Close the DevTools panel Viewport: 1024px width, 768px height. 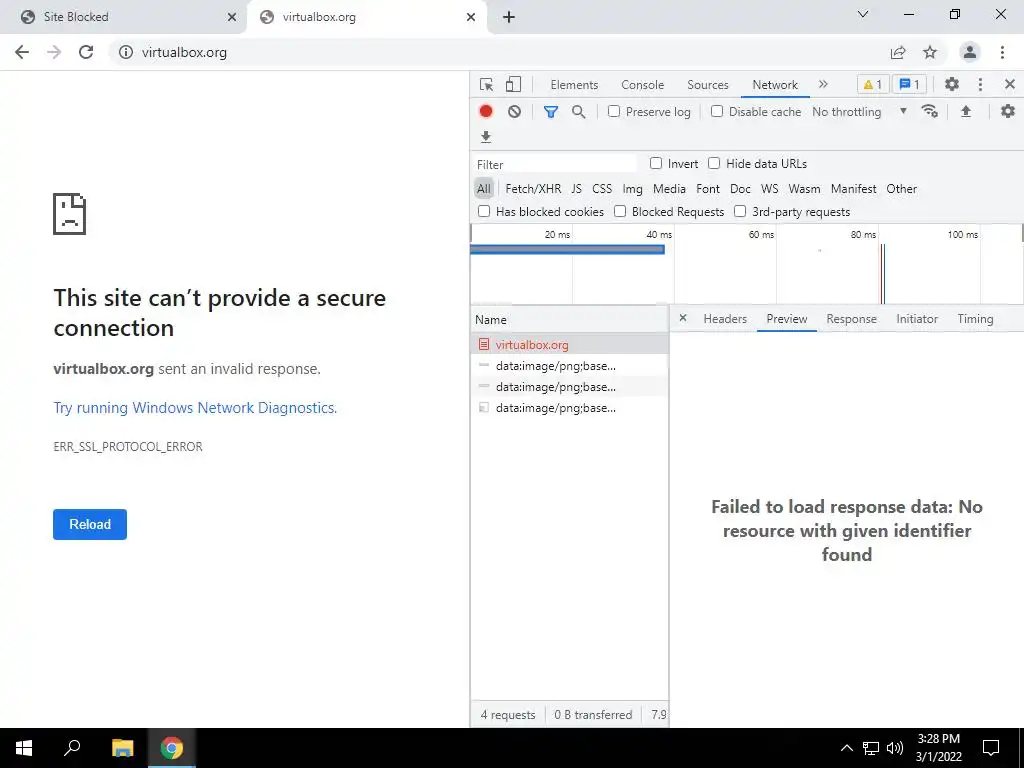click(1010, 84)
